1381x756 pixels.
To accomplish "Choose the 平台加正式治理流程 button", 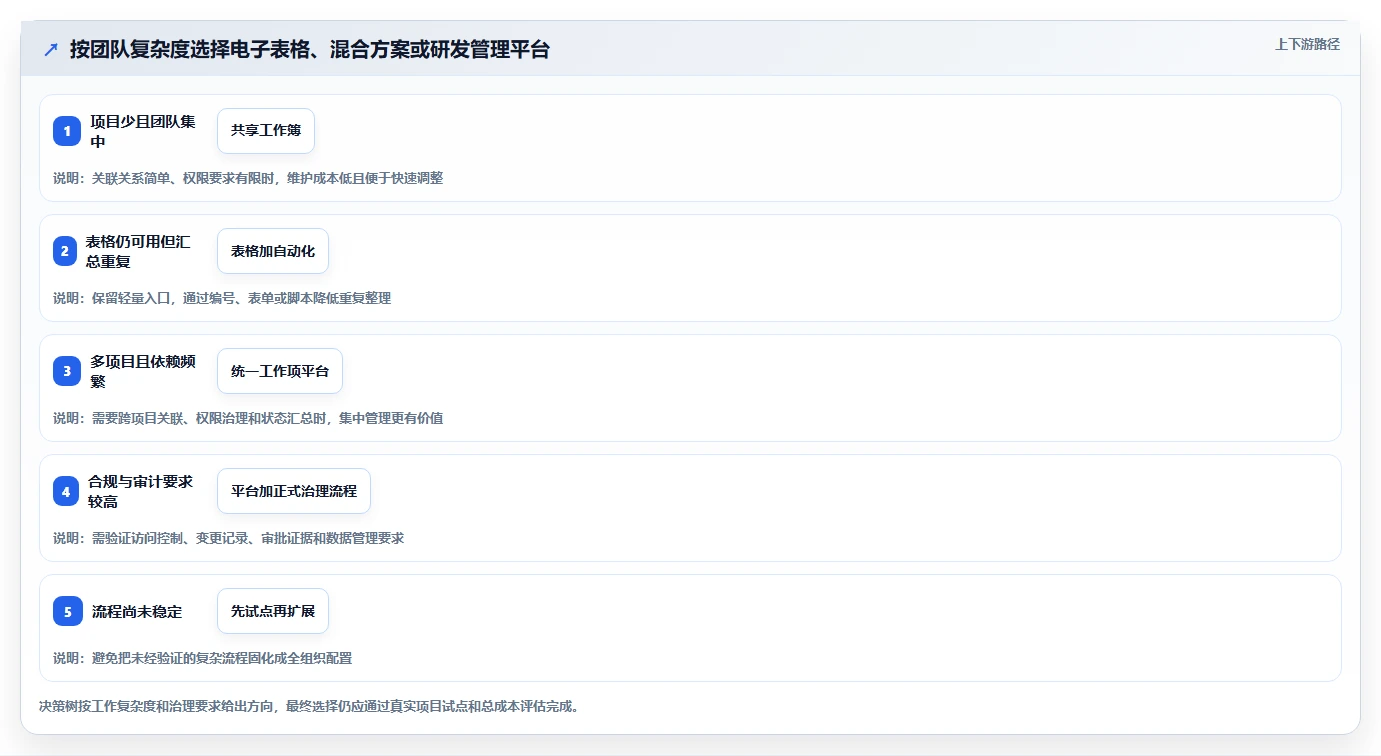I will click(294, 491).
